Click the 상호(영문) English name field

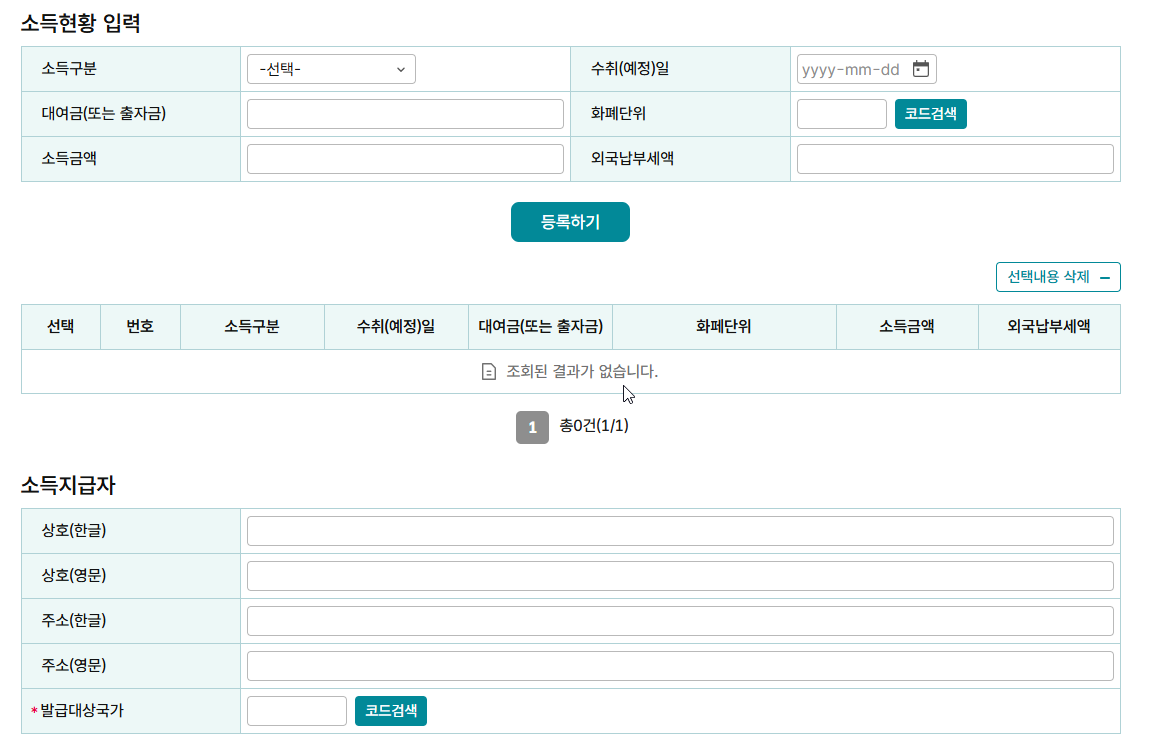coord(681,575)
